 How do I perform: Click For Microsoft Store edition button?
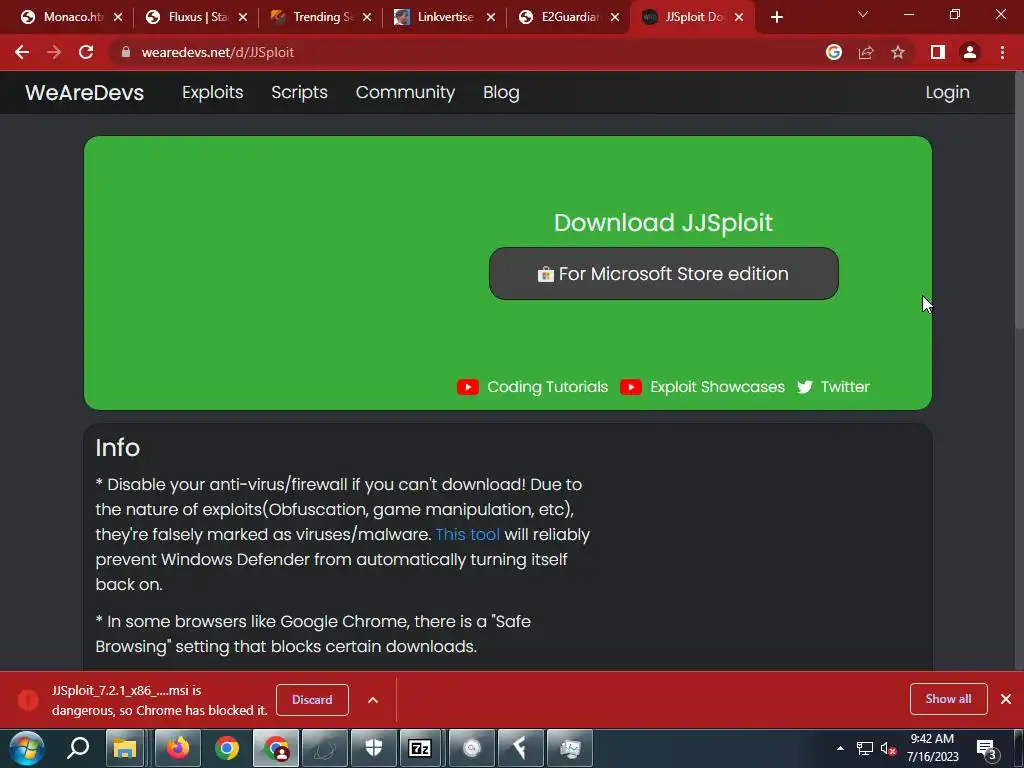click(664, 274)
